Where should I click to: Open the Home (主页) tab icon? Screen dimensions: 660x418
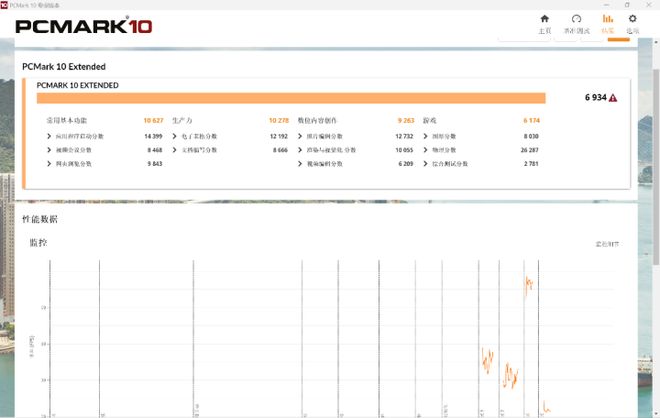544,23
